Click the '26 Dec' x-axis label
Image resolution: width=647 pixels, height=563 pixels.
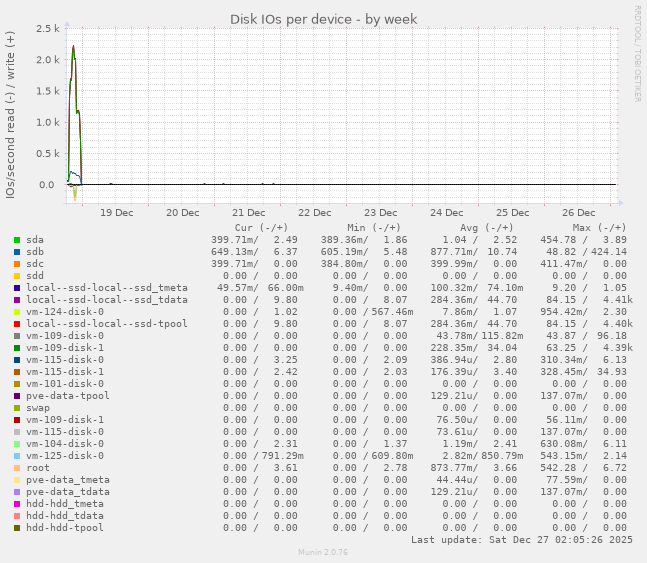click(x=579, y=213)
